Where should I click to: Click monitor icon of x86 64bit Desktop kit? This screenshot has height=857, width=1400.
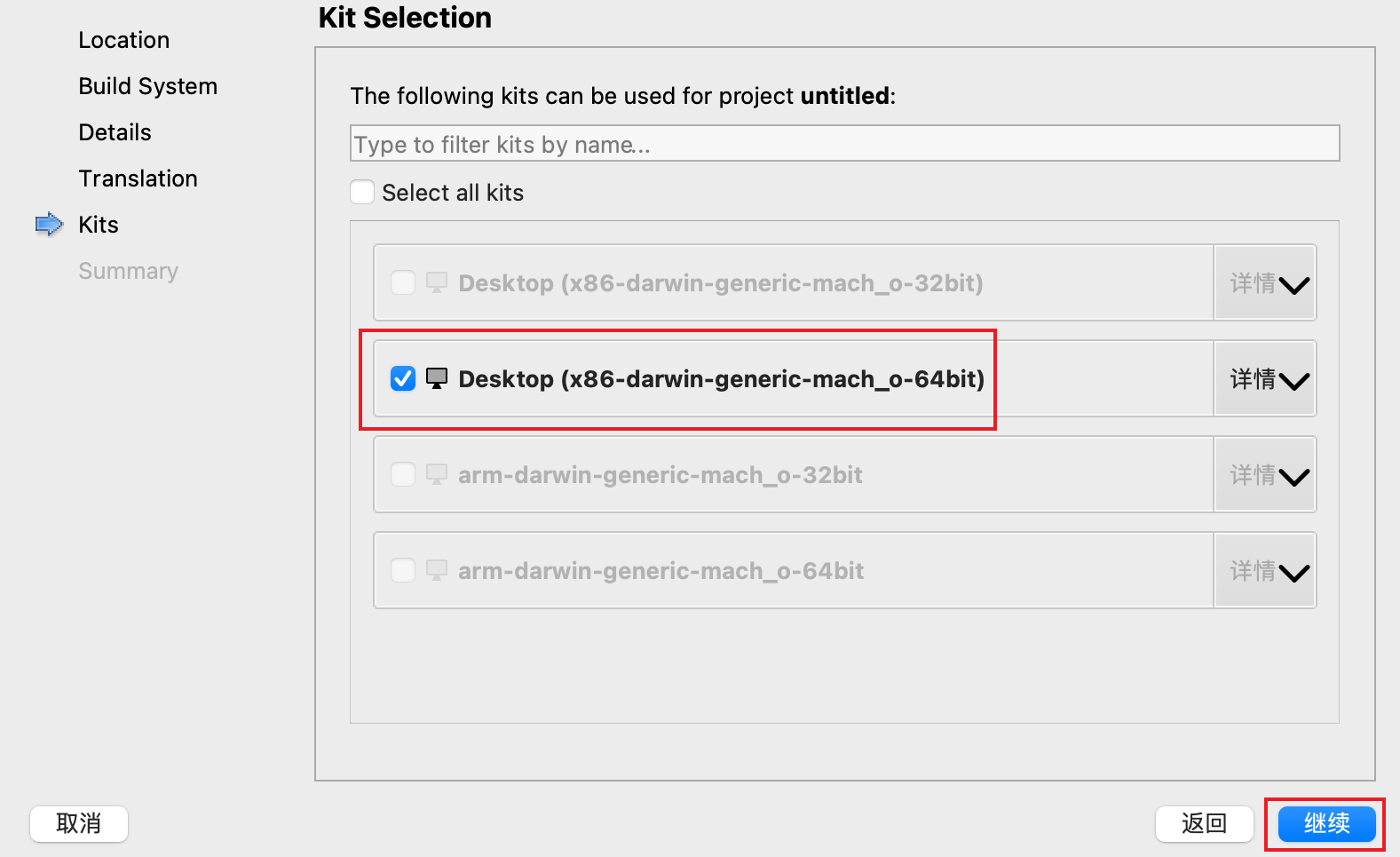point(437,379)
